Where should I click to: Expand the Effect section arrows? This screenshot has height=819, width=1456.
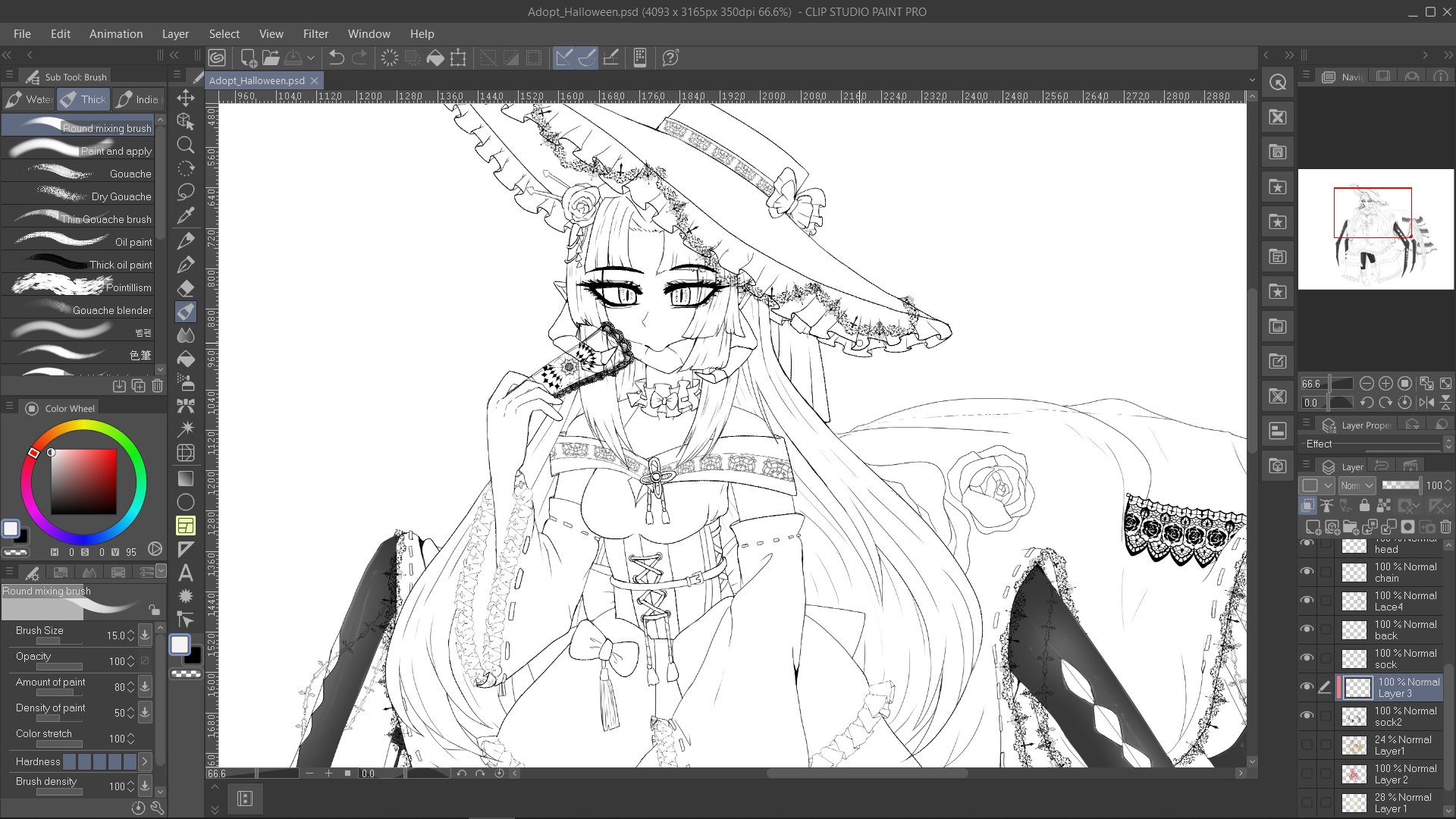tap(1448, 444)
